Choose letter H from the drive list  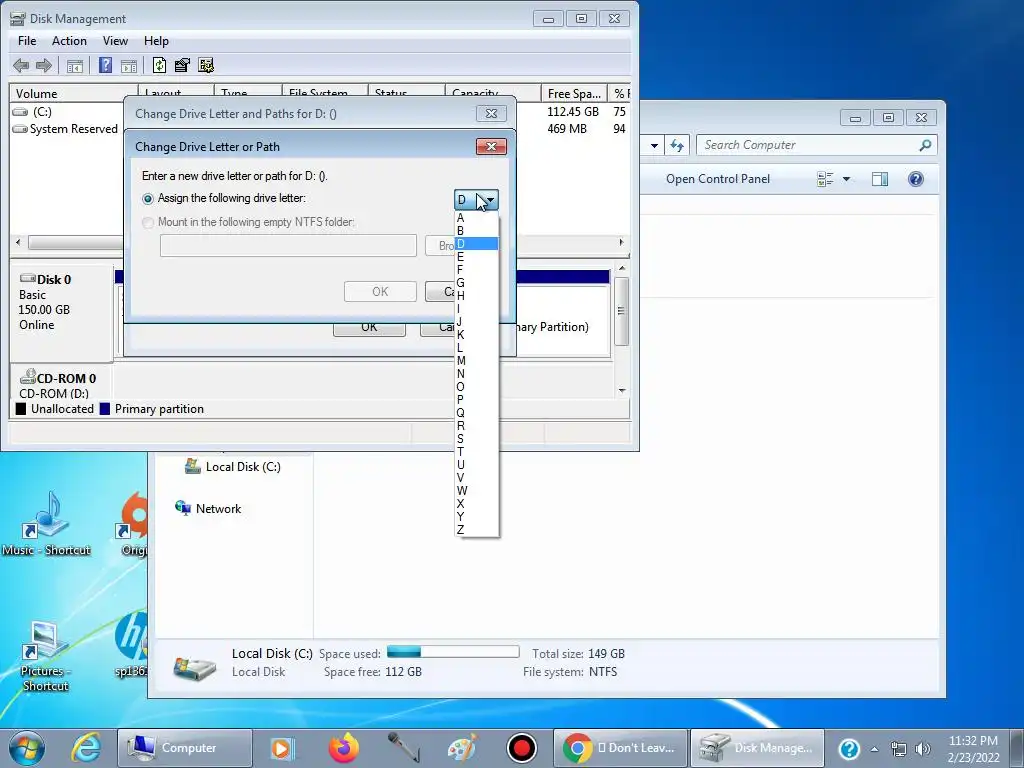tap(477, 295)
